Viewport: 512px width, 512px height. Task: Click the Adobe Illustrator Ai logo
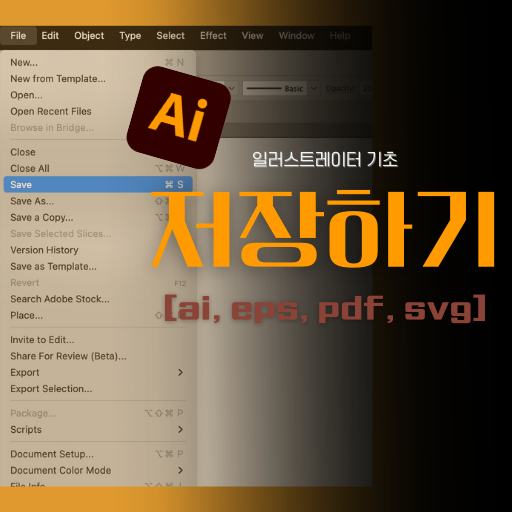click(179, 117)
